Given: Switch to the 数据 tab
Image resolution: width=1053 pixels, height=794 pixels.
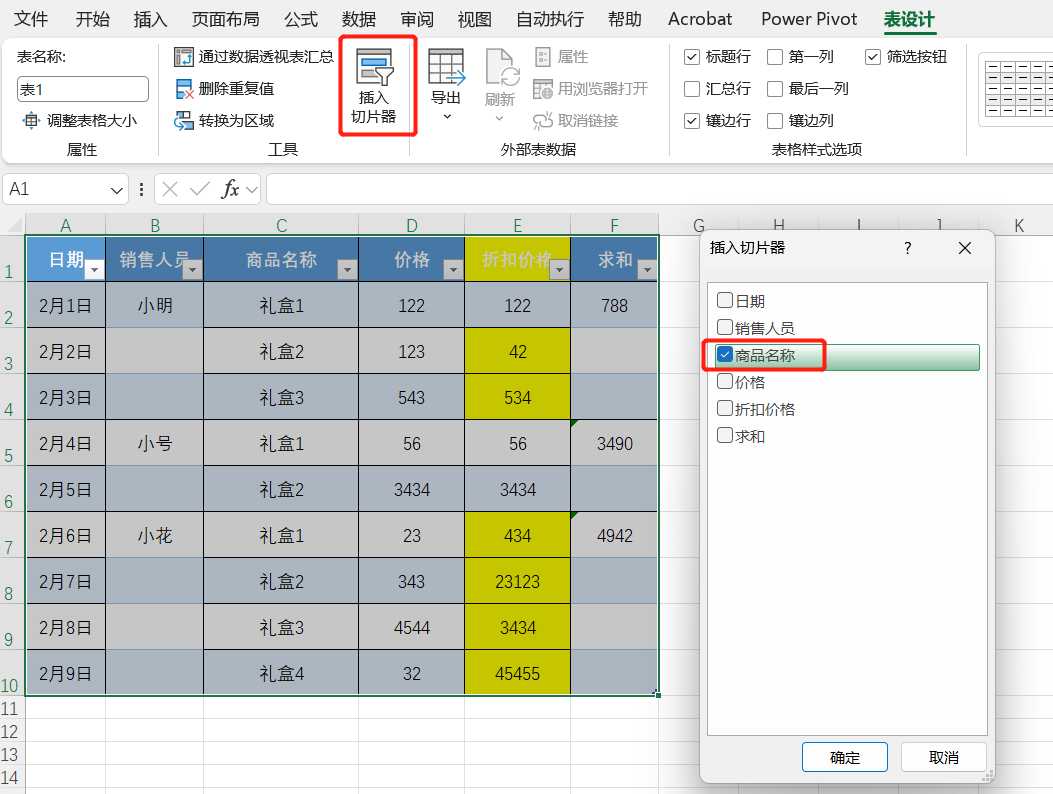Looking at the screenshot, I should [359, 19].
